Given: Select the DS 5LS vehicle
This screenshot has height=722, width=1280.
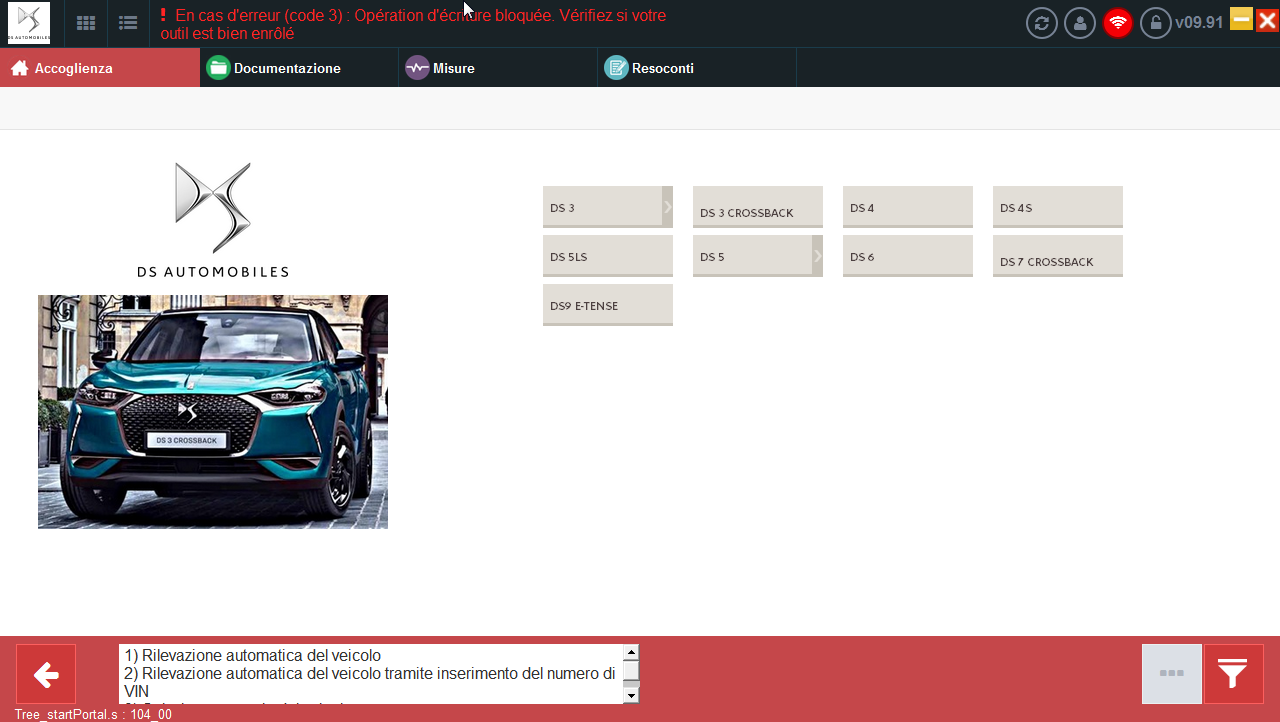Looking at the screenshot, I should [x=608, y=256].
